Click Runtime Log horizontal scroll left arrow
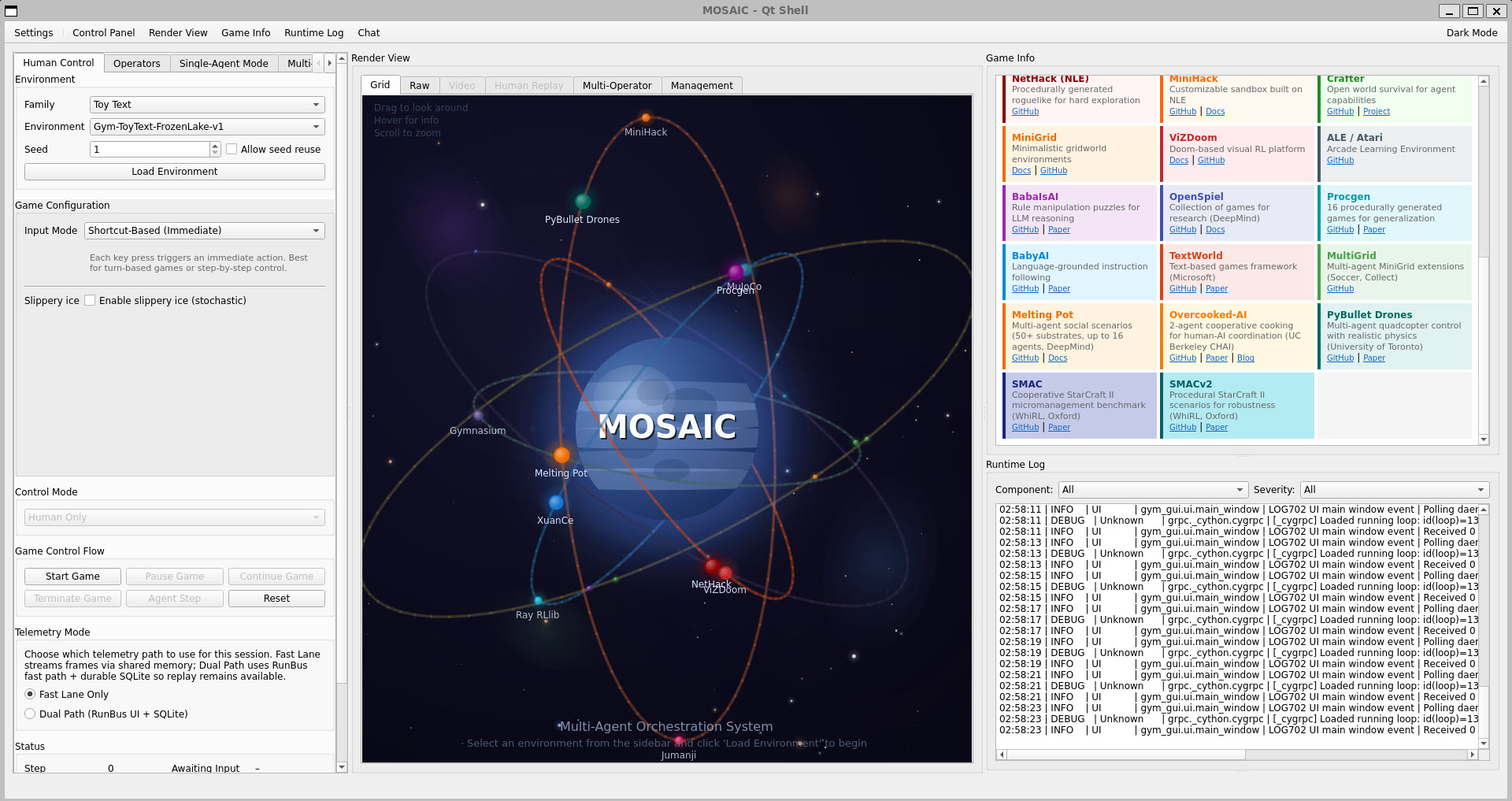Screen dimensions: 1512x801 point(1002,755)
